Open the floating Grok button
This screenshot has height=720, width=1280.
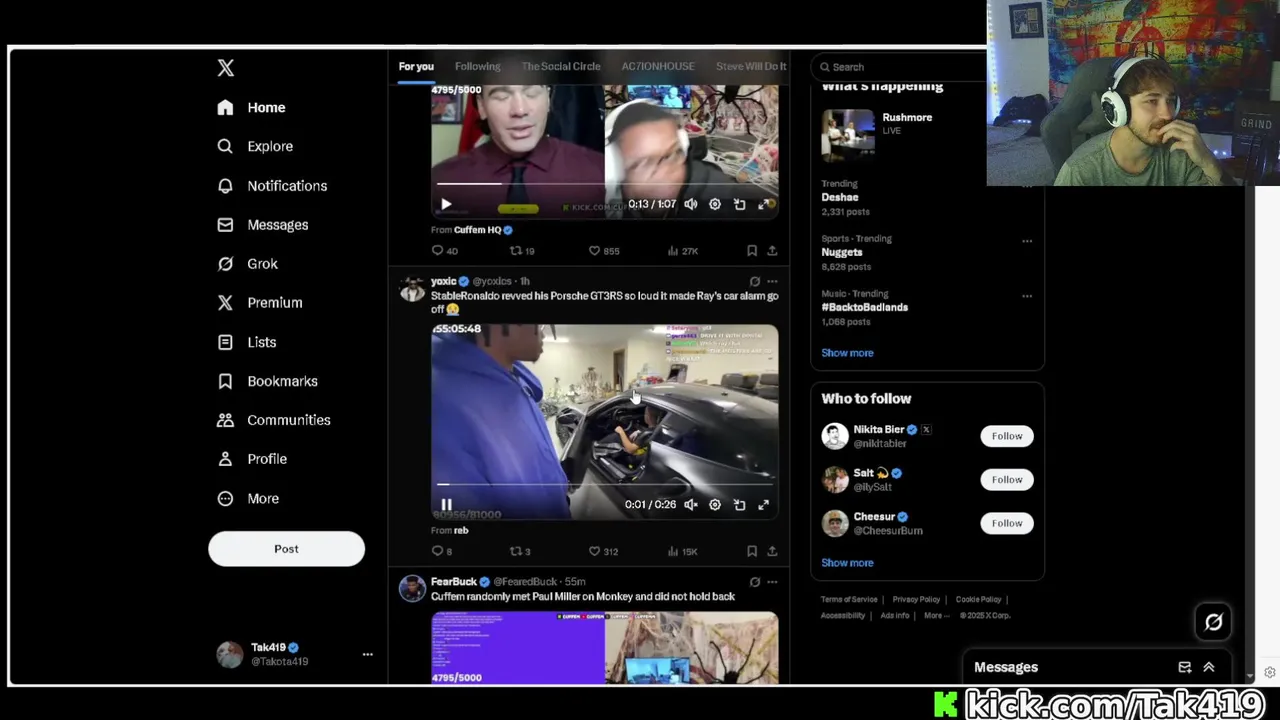pos(1213,622)
